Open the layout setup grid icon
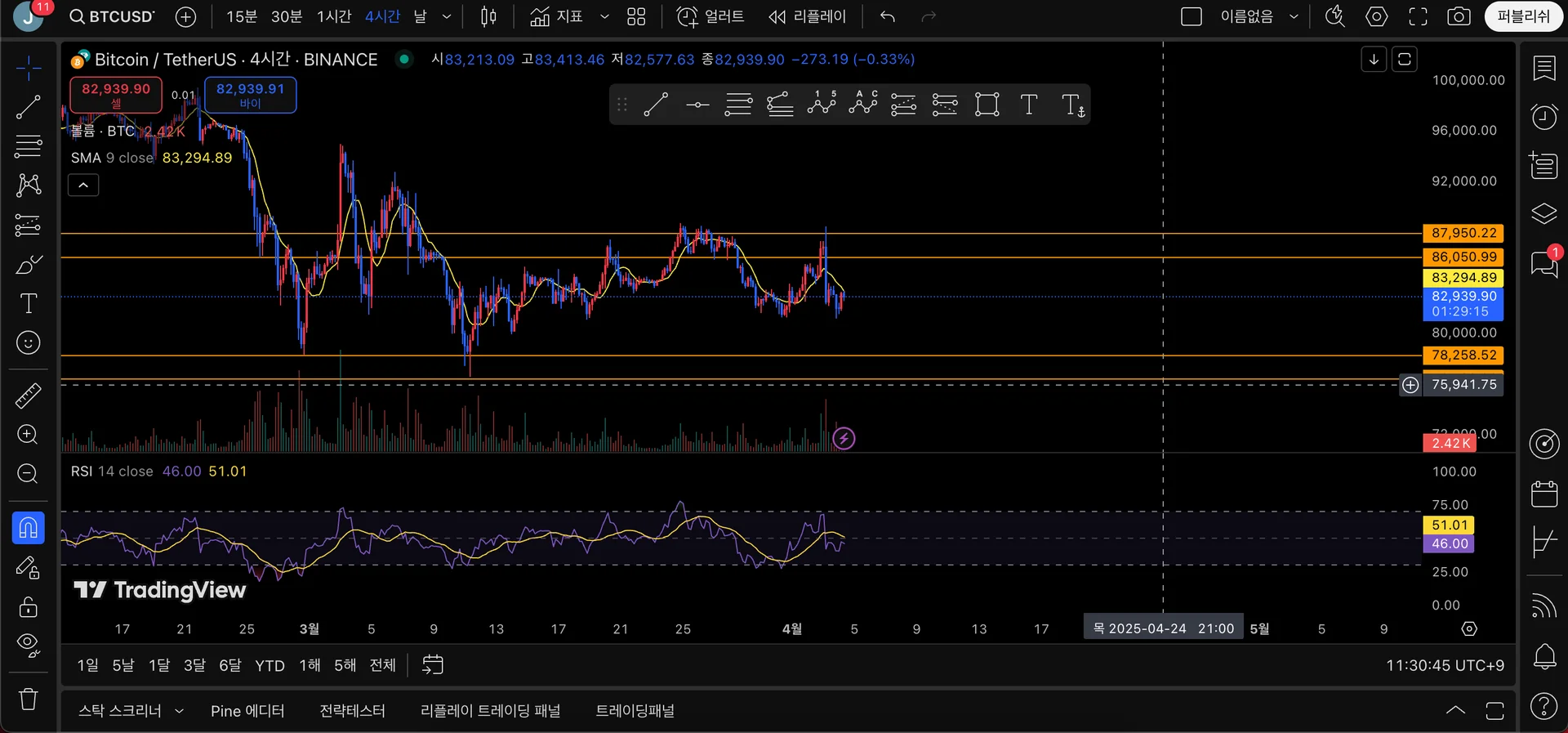This screenshot has height=733, width=1568. 636,16
